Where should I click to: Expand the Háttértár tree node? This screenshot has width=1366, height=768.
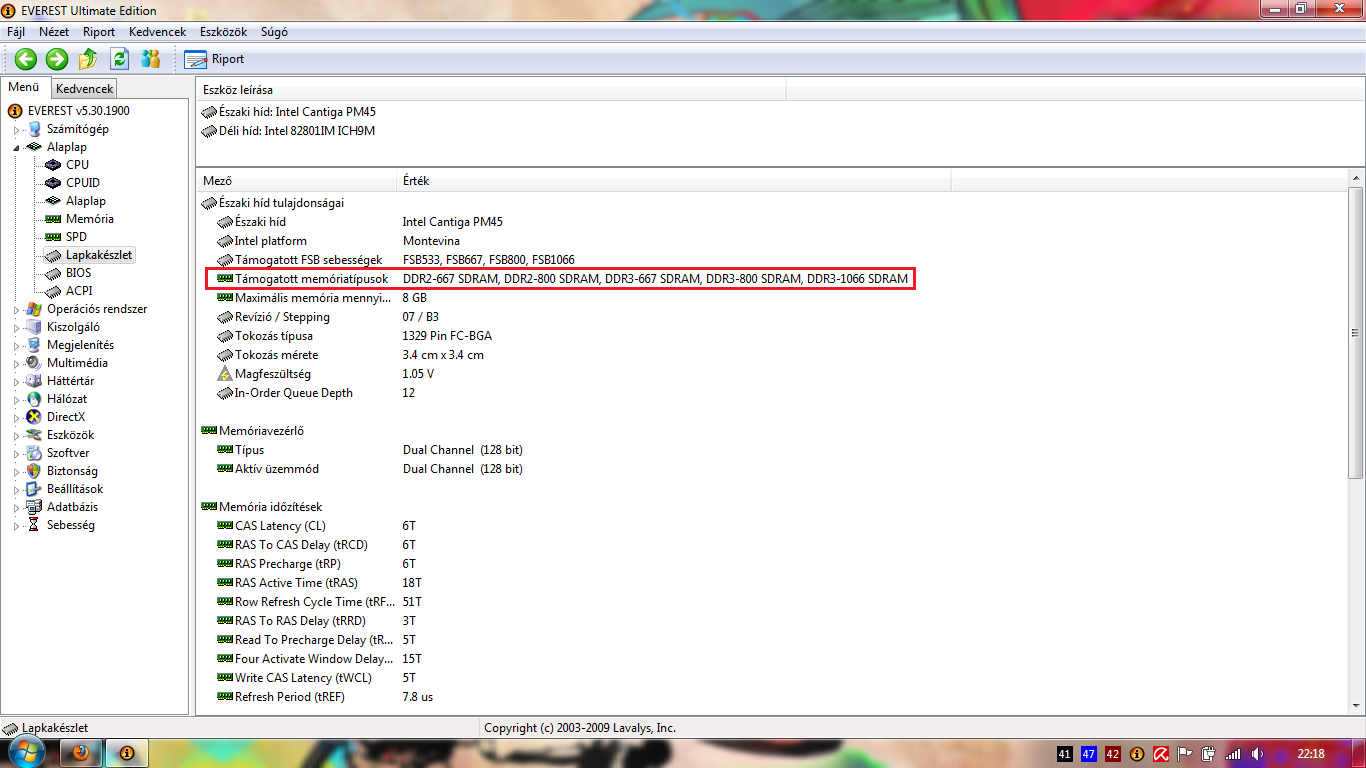(x=16, y=381)
